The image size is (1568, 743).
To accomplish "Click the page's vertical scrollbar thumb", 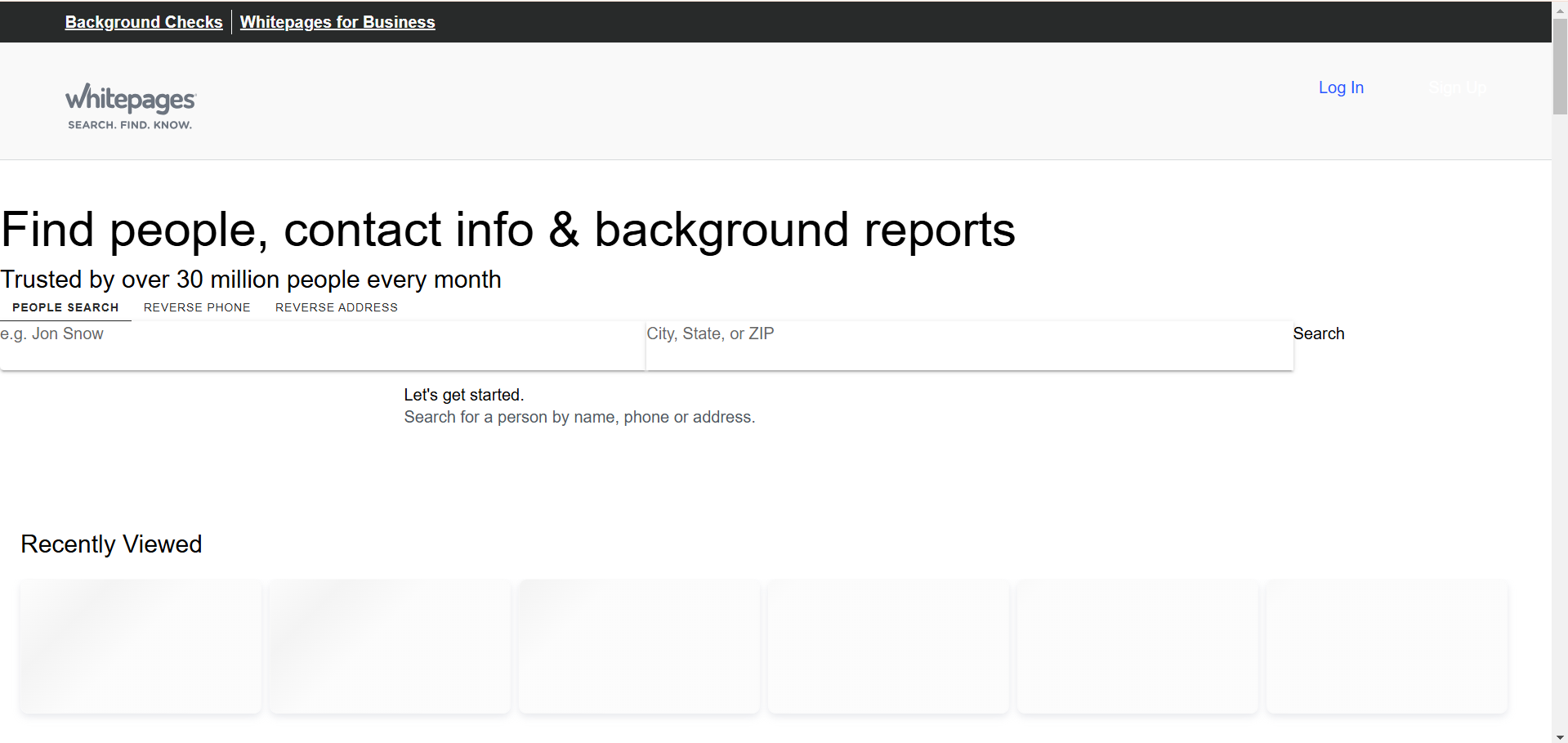I will [x=1560, y=65].
